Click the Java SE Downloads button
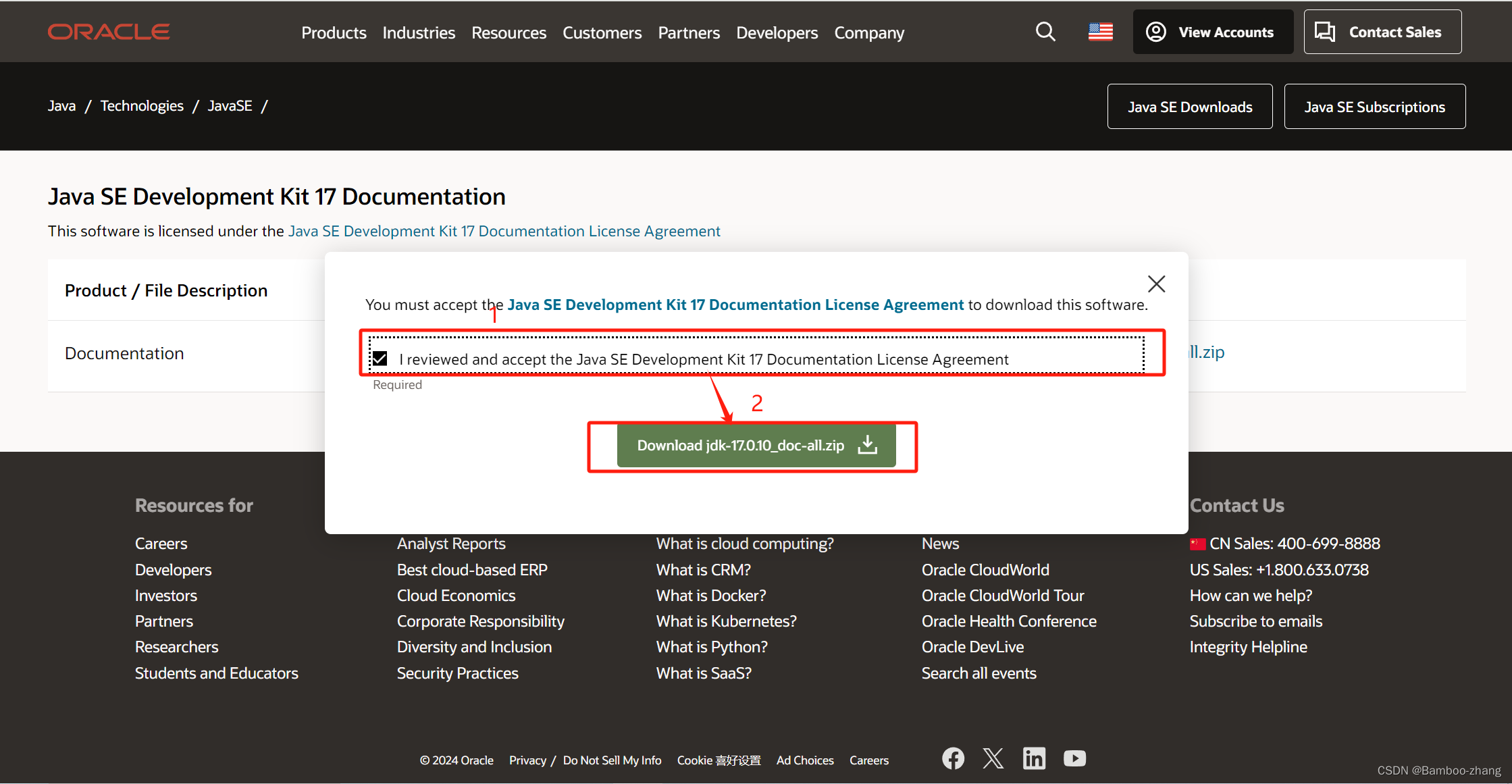1512x784 pixels. 1190,107
